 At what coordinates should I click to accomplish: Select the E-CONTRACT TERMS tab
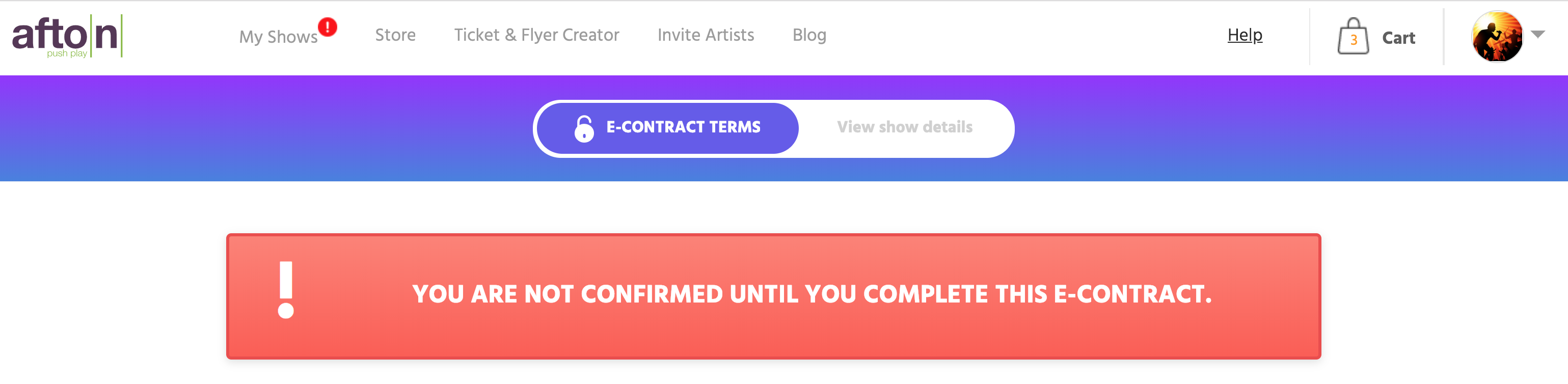pos(668,128)
